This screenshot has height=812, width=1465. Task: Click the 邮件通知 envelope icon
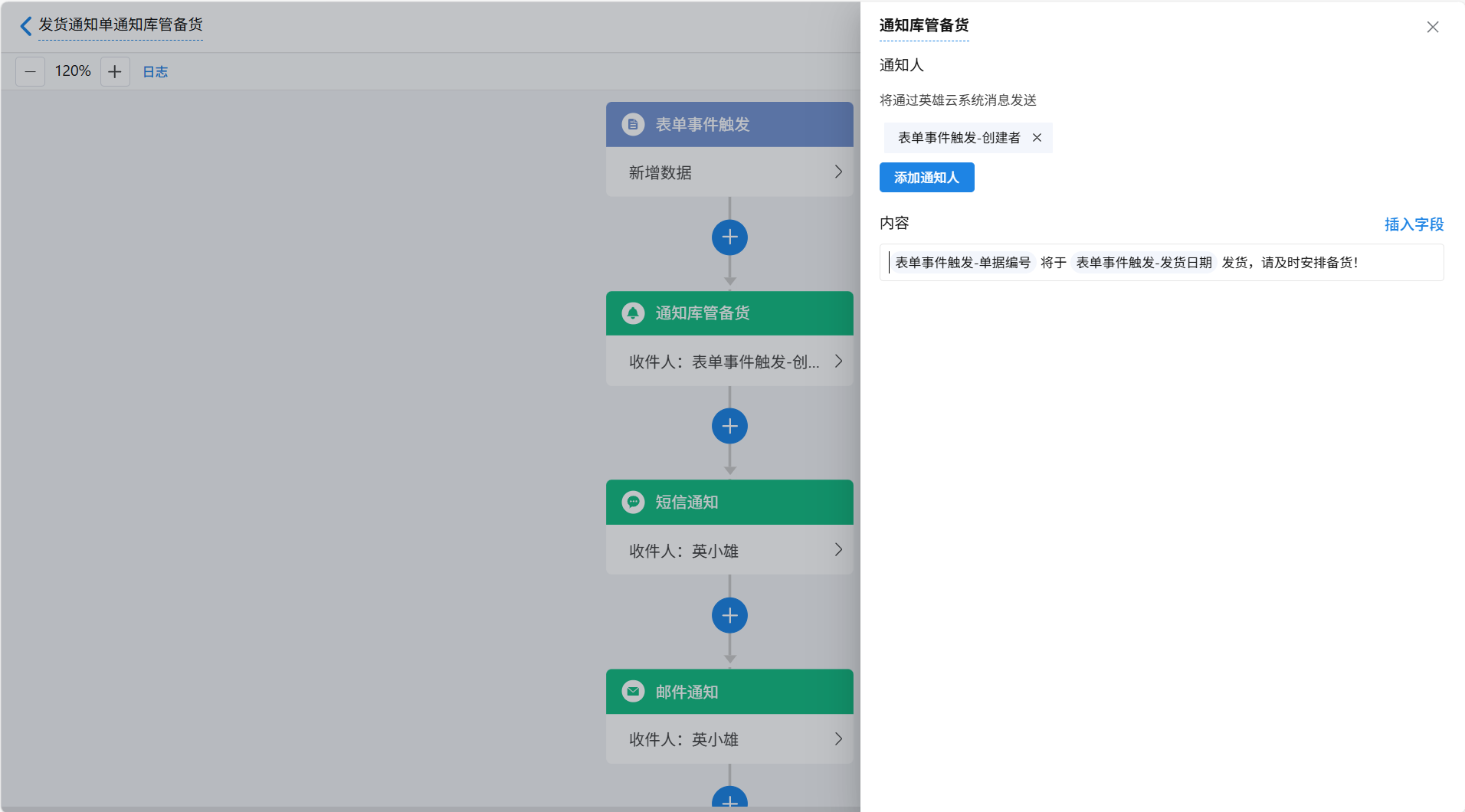[x=633, y=692]
